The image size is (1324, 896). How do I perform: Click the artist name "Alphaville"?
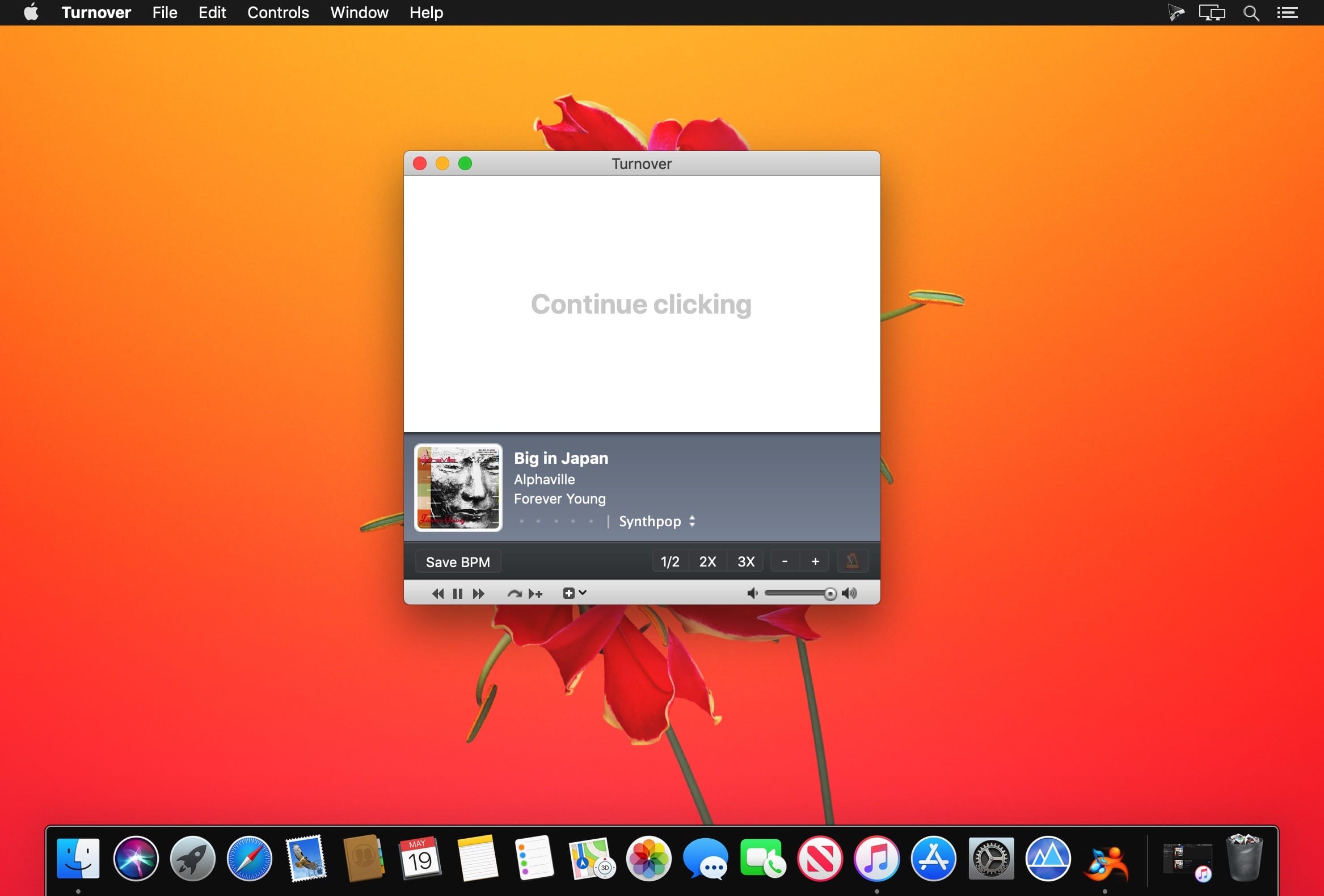(x=545, y=480)
